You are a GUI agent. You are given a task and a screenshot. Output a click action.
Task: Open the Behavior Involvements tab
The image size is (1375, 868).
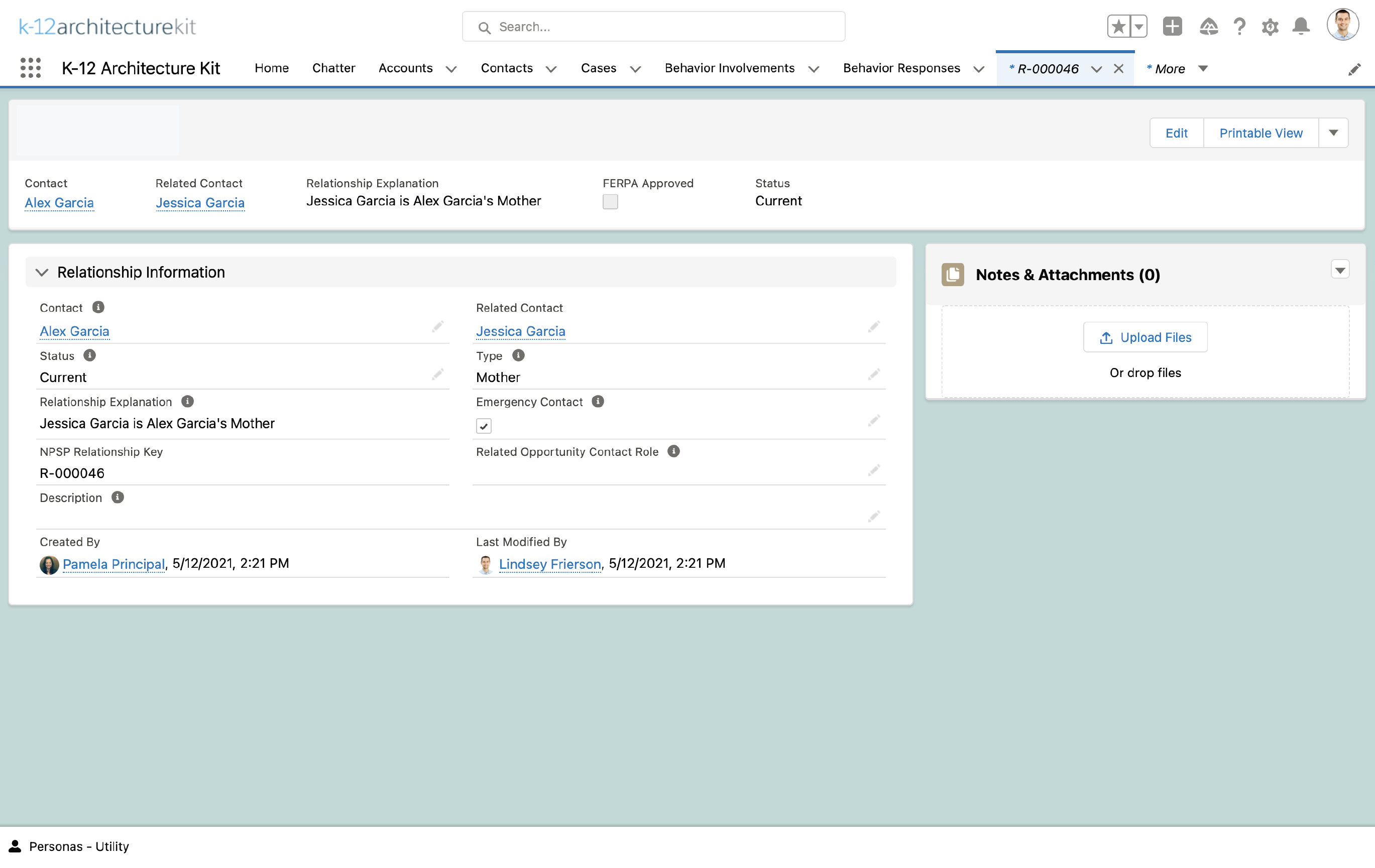729,68
